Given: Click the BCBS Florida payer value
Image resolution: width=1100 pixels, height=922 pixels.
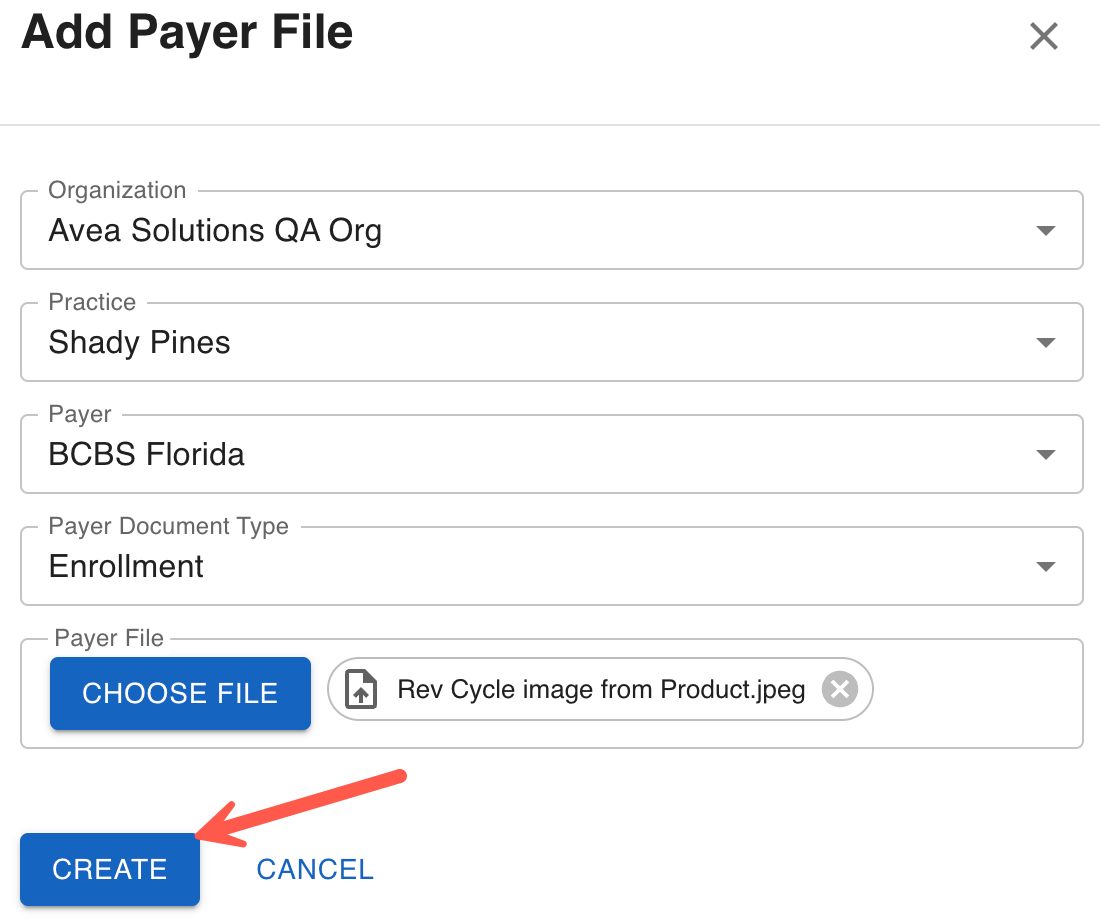Looking at the screenshot, I should pyautogui.click(x=146, y=455).
